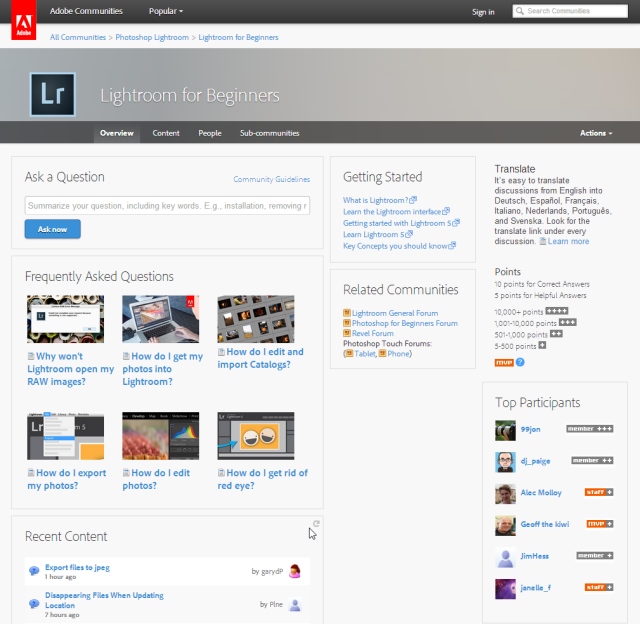The image size is (640, 624).
Task: Click Sign in
Action: [483, 12]
